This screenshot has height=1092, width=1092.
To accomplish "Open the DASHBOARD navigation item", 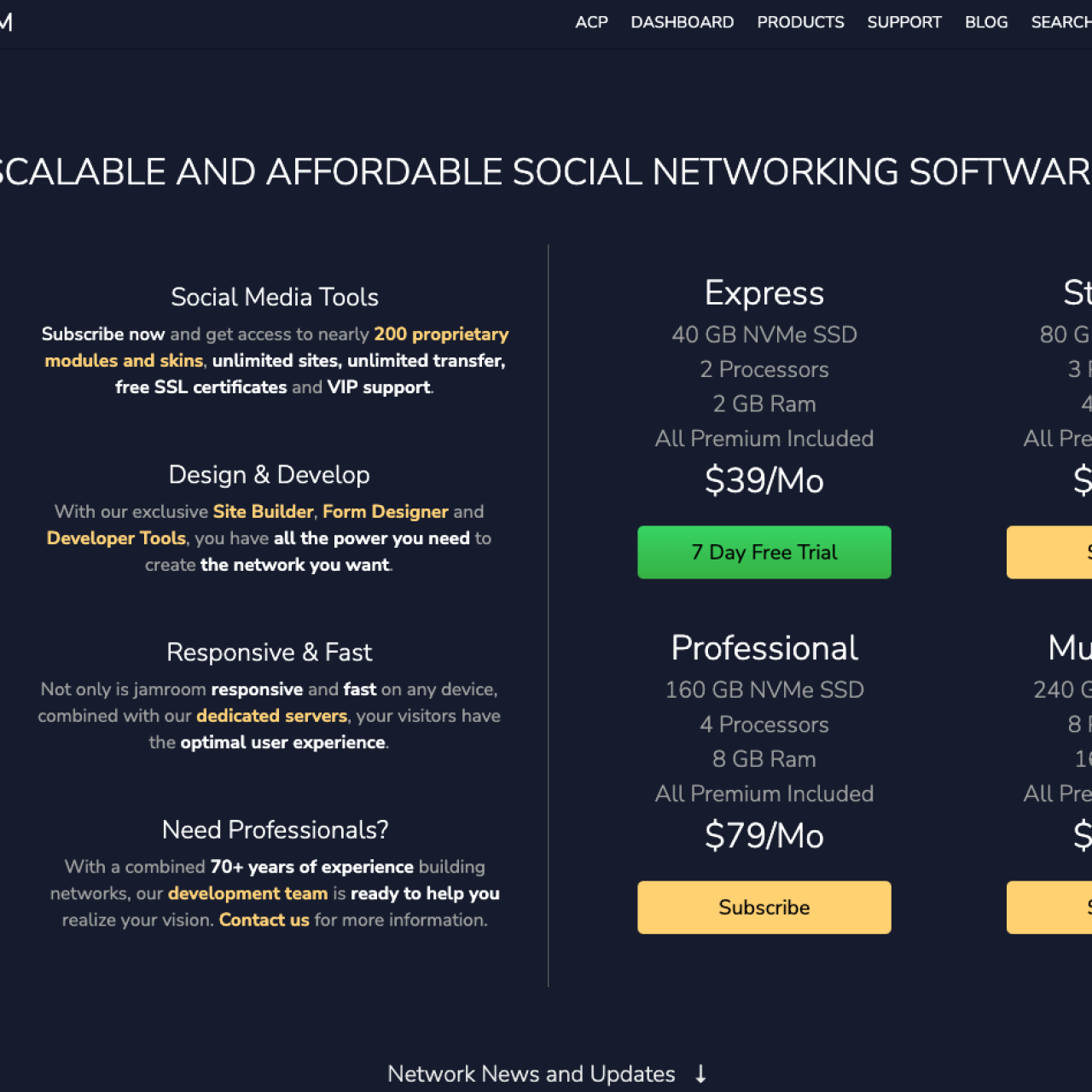I will pos(682,22).
